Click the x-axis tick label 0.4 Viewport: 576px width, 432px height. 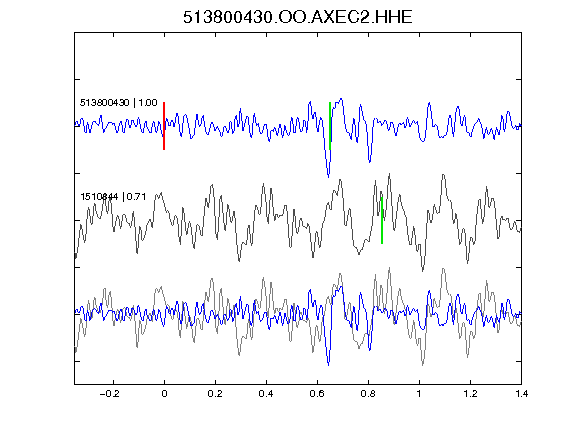(x=266, y=394)
